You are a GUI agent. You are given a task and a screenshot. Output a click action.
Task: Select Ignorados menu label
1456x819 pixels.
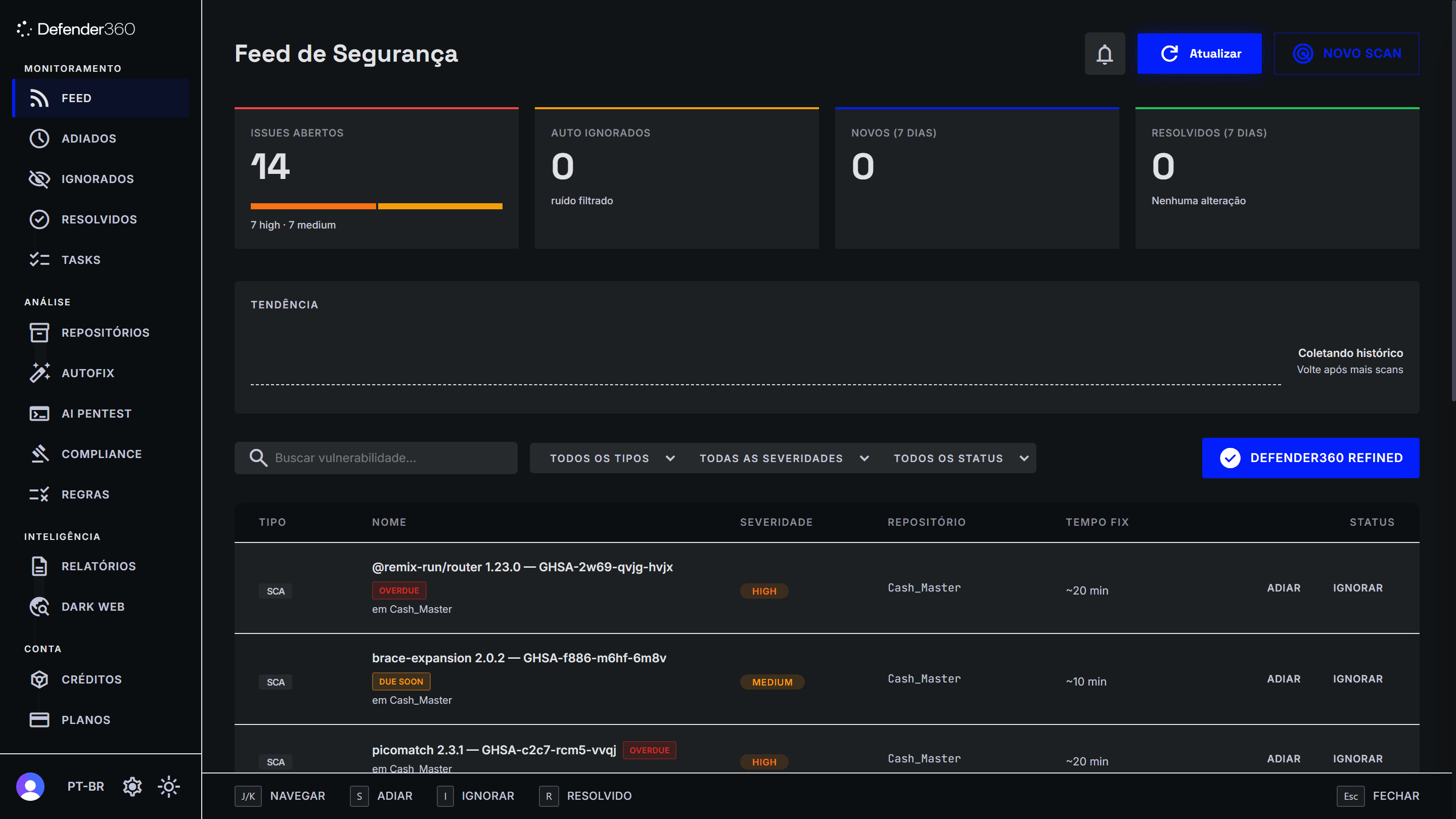[x=98, y=179]
